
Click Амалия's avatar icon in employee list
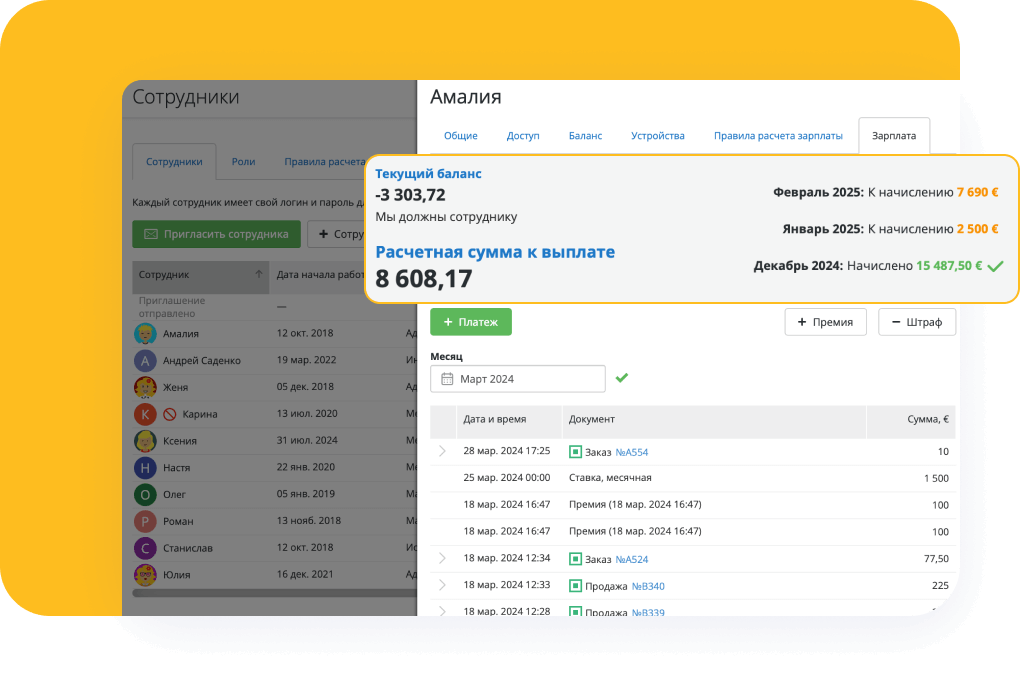(145, 334)
